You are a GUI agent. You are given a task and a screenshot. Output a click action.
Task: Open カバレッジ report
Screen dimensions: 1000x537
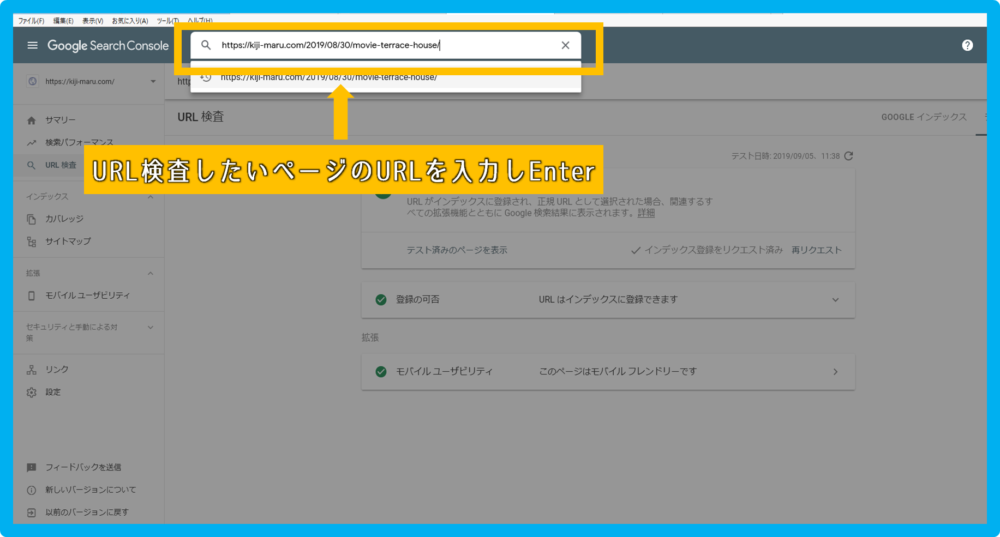64,219
